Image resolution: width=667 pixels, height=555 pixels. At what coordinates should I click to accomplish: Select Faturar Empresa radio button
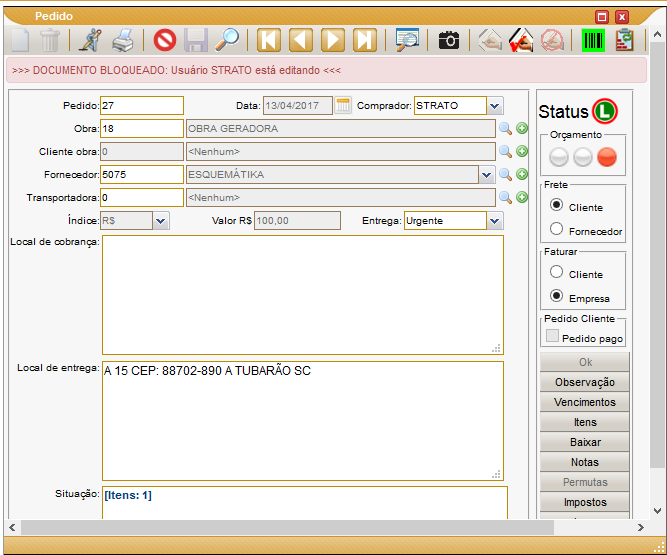pos(556,296)
